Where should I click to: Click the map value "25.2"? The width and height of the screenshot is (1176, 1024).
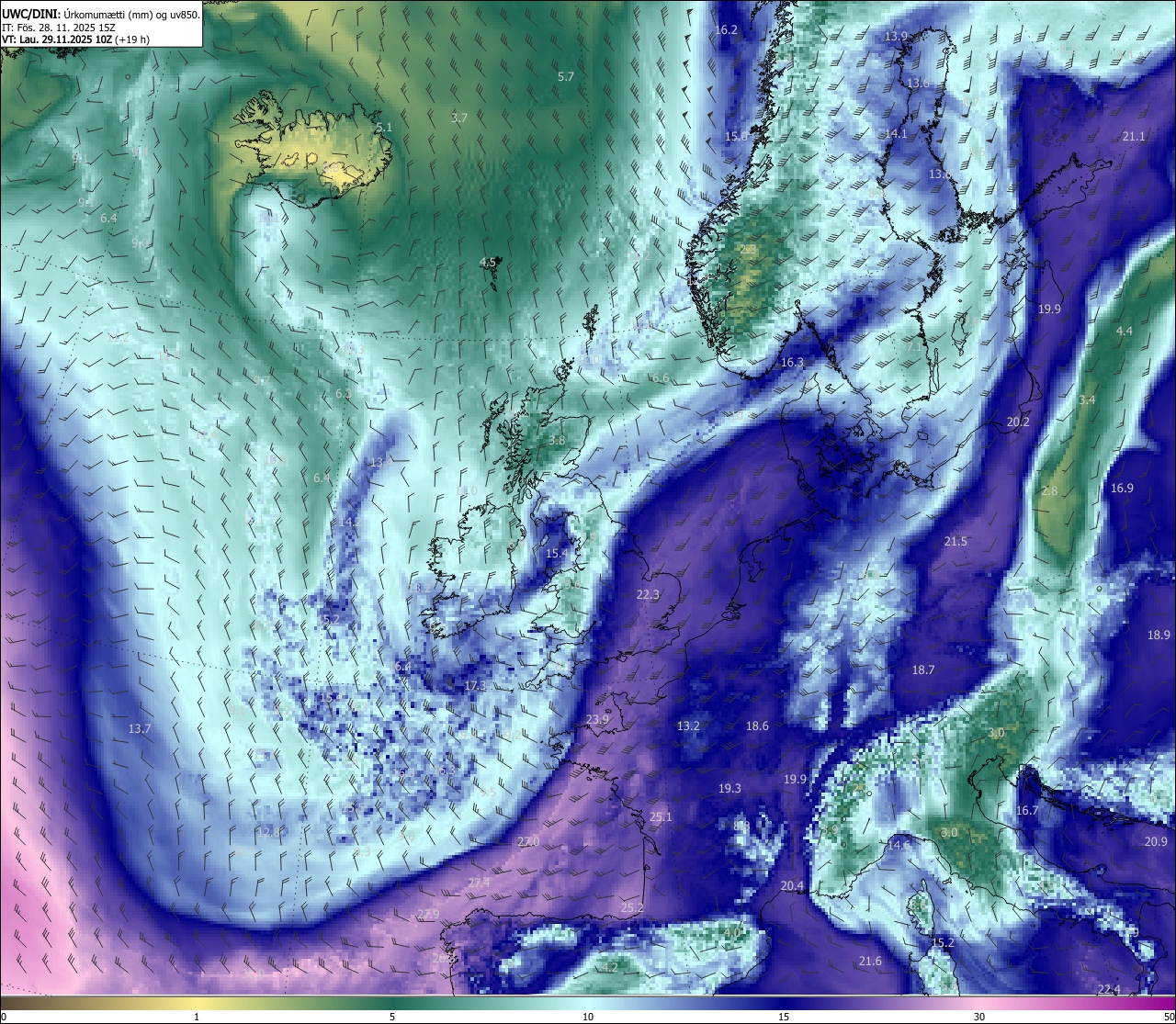coord(632,908)
